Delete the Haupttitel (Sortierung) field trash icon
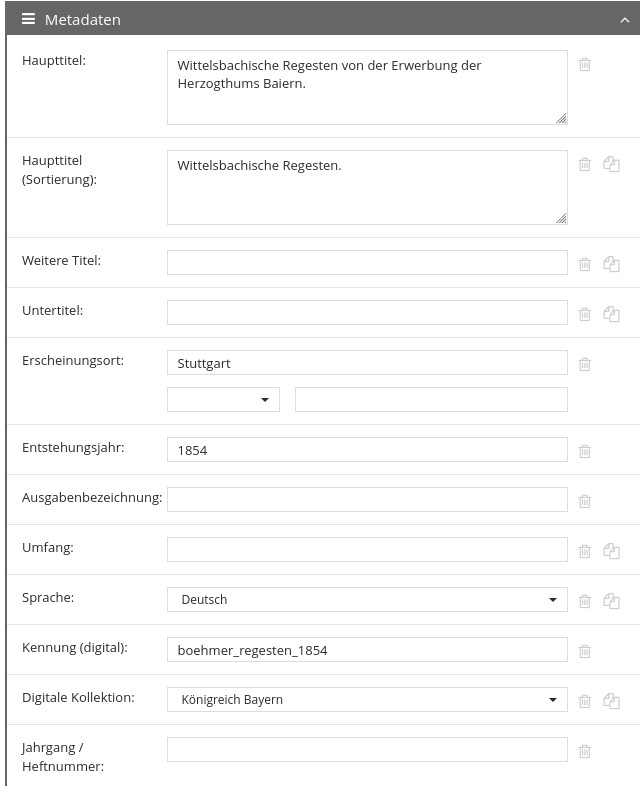The height and width of the screenshot is (786, 640). point(584,164)
